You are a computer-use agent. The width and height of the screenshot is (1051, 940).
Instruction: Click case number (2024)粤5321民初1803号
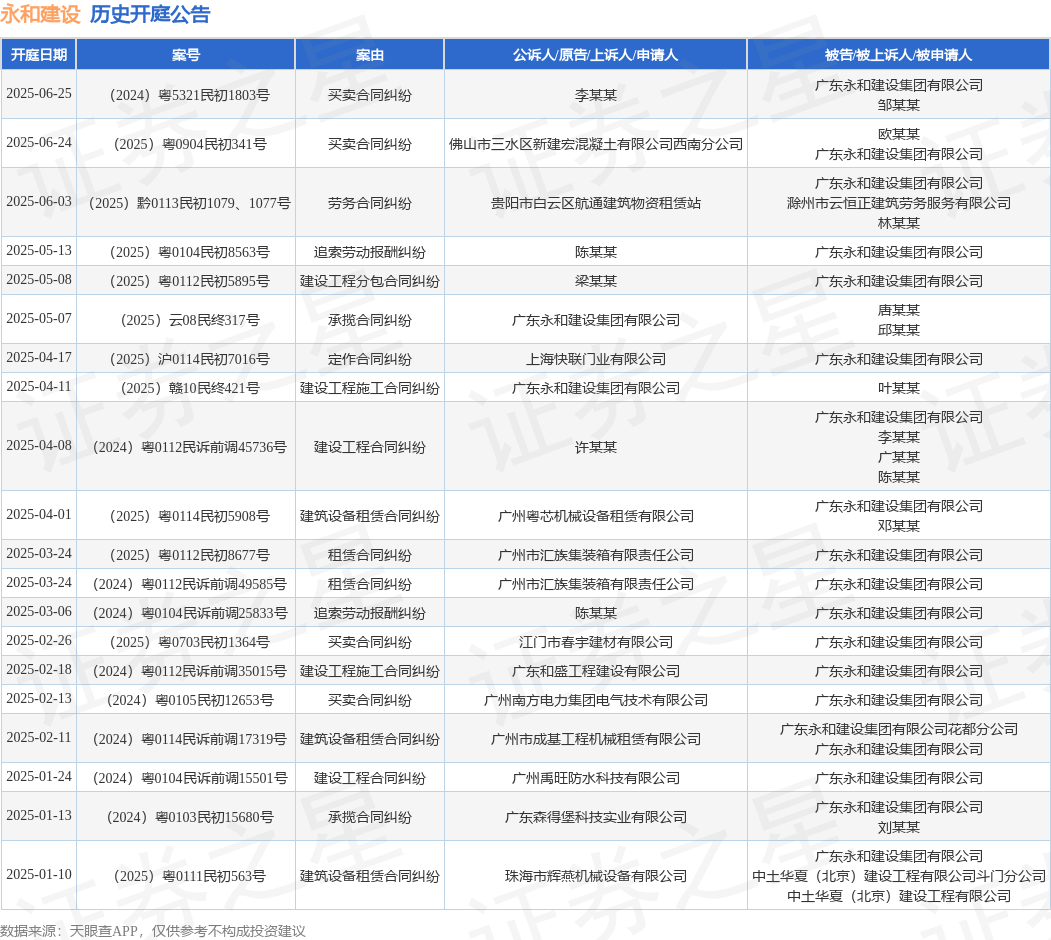pos(190,95)
